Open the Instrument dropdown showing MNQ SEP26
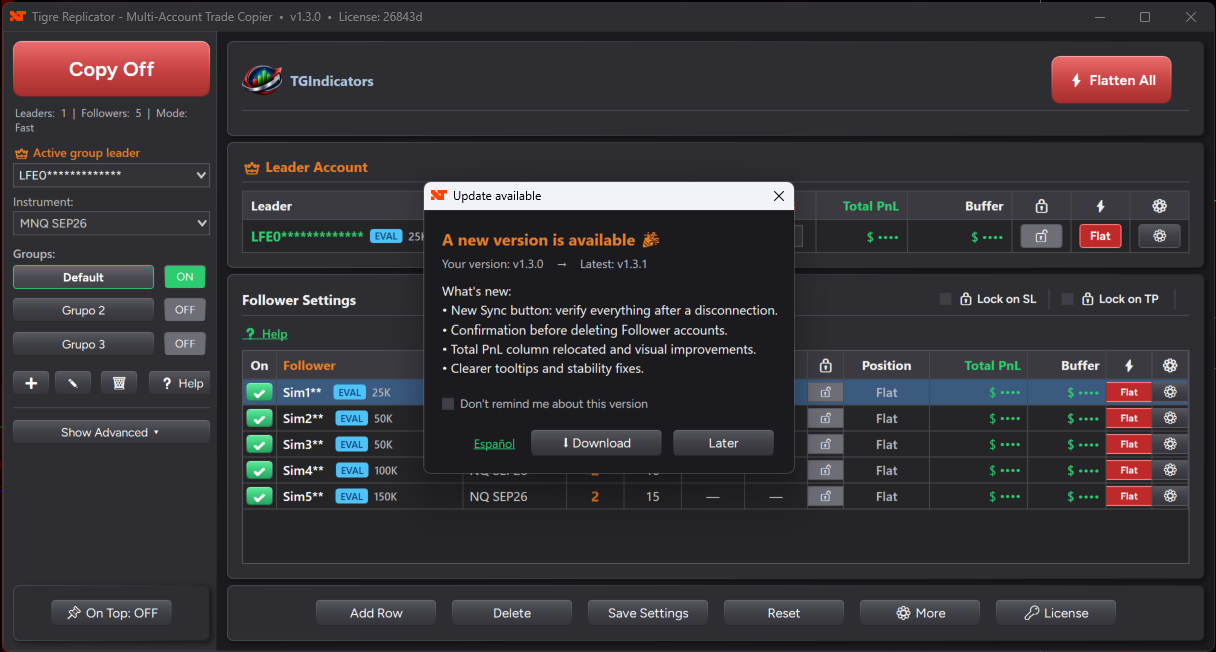 (x=111, y=223)
